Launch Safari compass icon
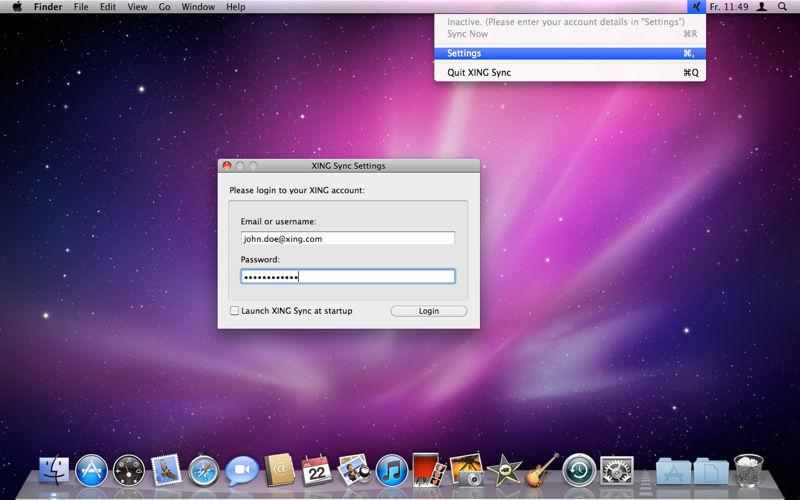This screenshot has height=500, width=800. [204, 470]
